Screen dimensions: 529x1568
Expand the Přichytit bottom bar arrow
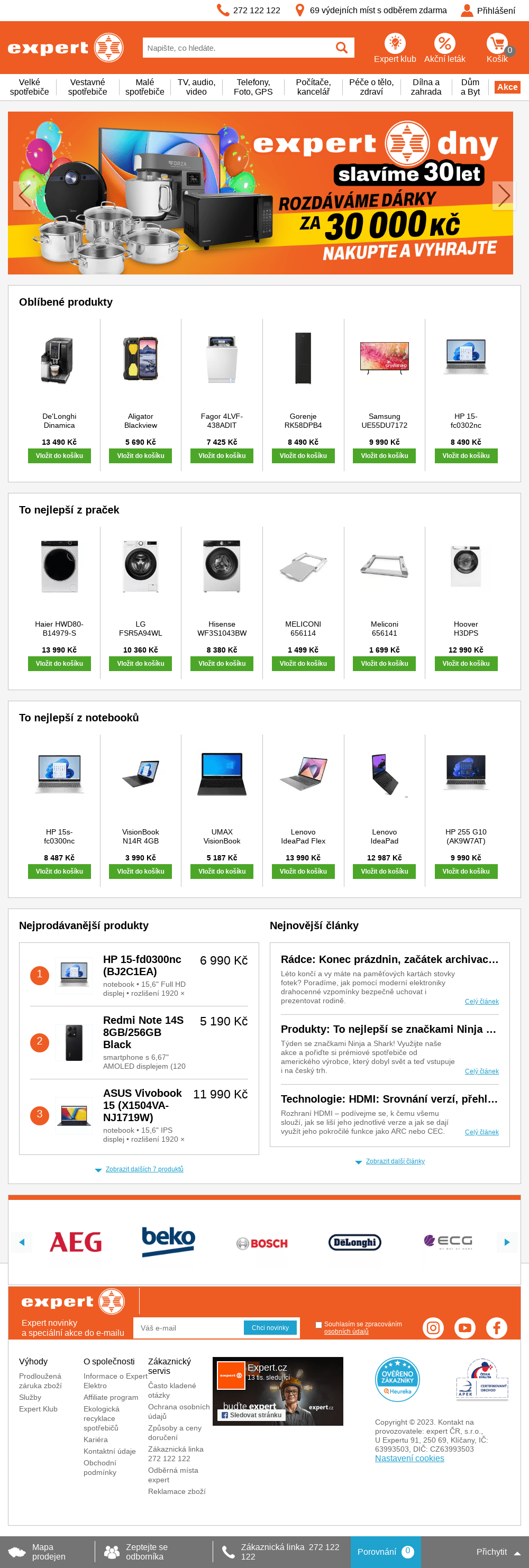coord(517,1553)
